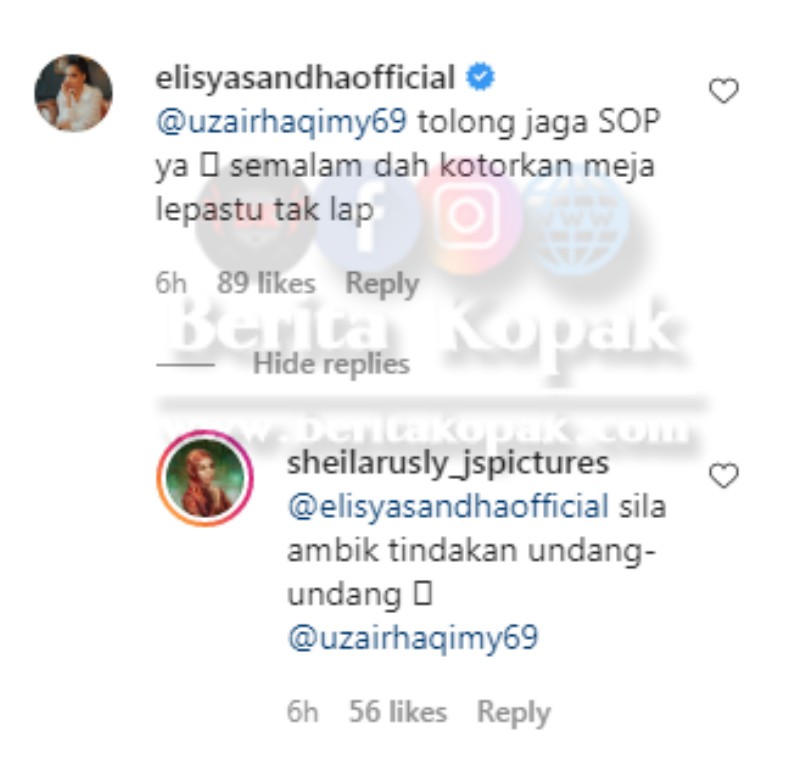The width and height of the screenshot is (800, 762).
Task: View who gave the 56 likes
Action: 397,712
